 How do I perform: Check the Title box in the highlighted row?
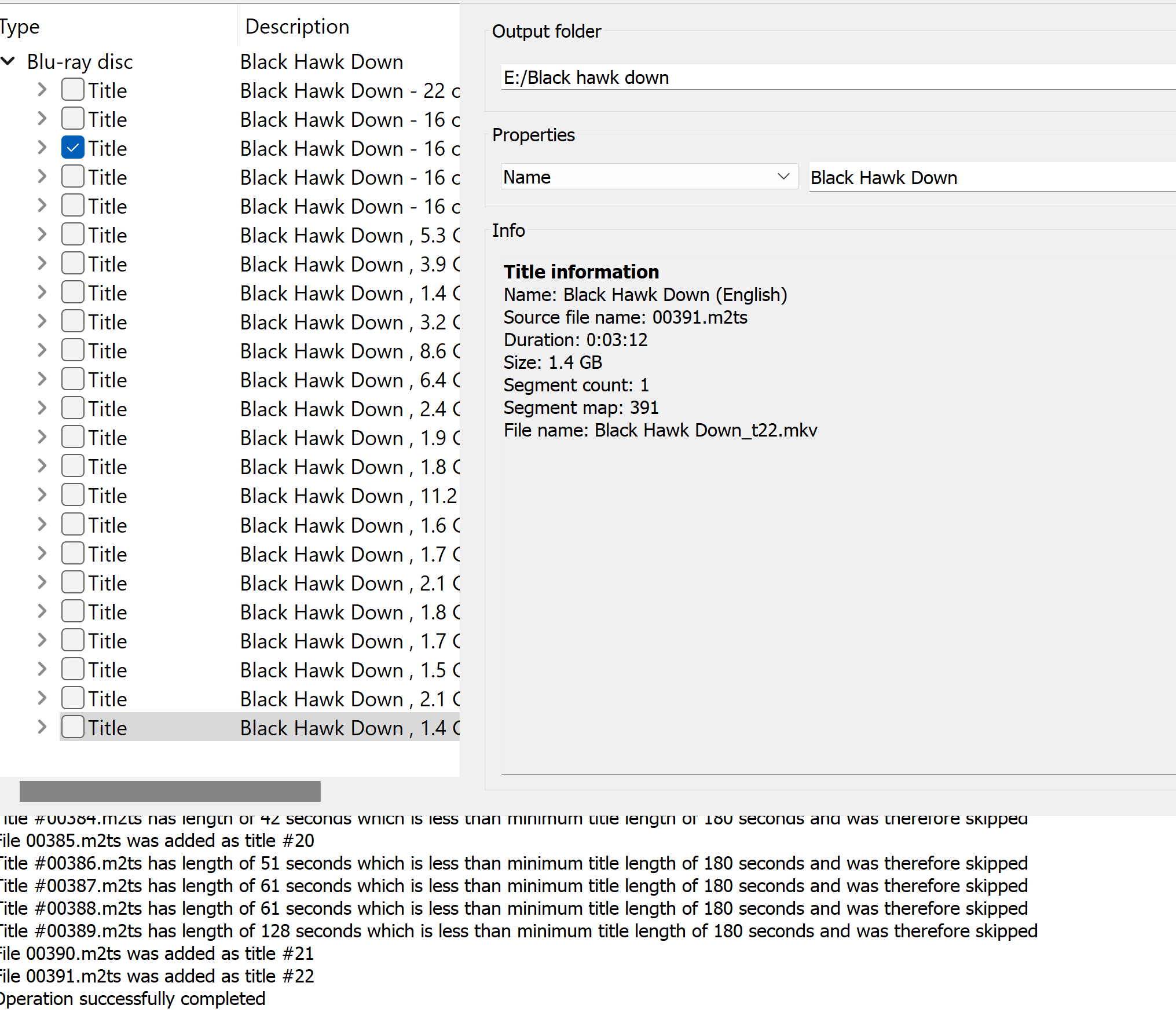click(x=73, y=728)
